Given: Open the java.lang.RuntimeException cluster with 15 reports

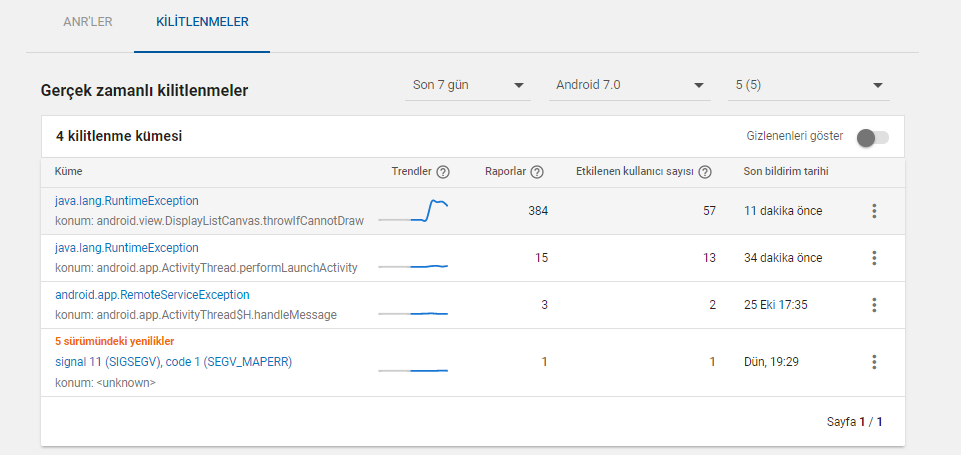Looking at the screenshot, I should pyautogui.click(x=127, y=248).
